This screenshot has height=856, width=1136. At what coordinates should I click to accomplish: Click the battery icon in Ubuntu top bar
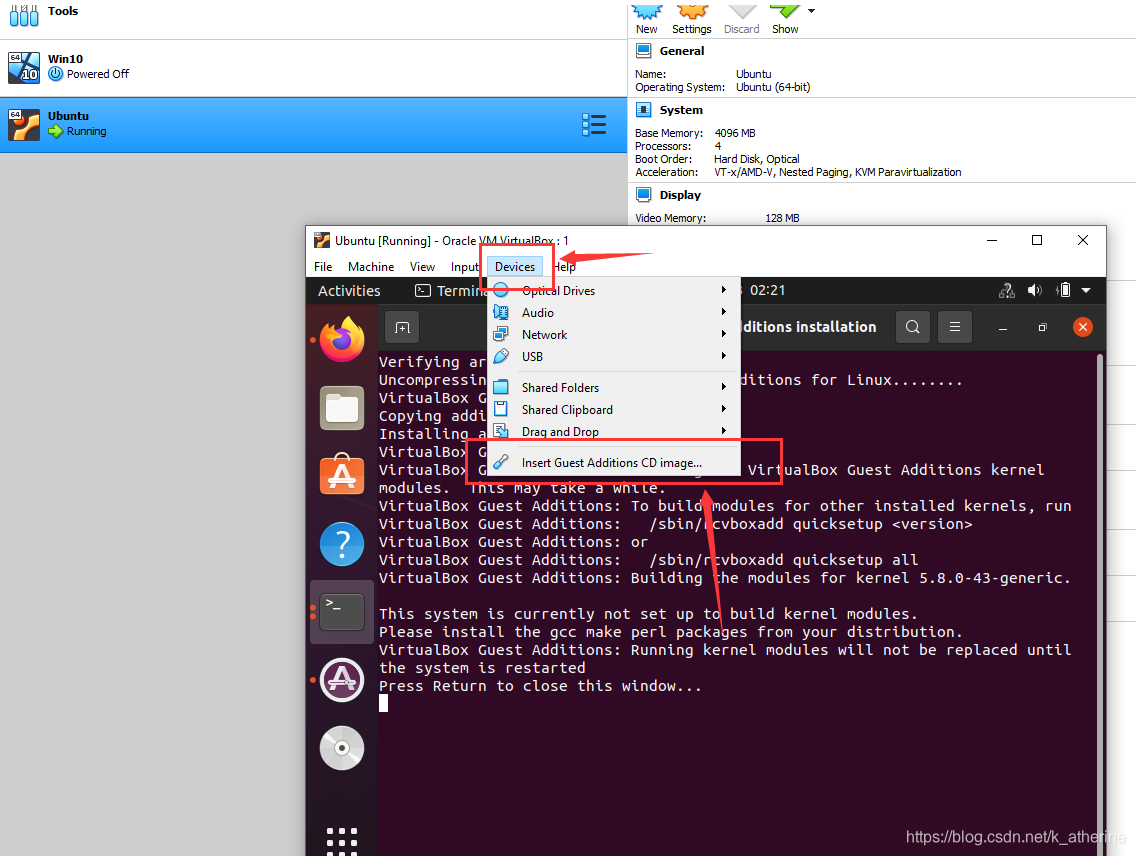pos(1064,290)
